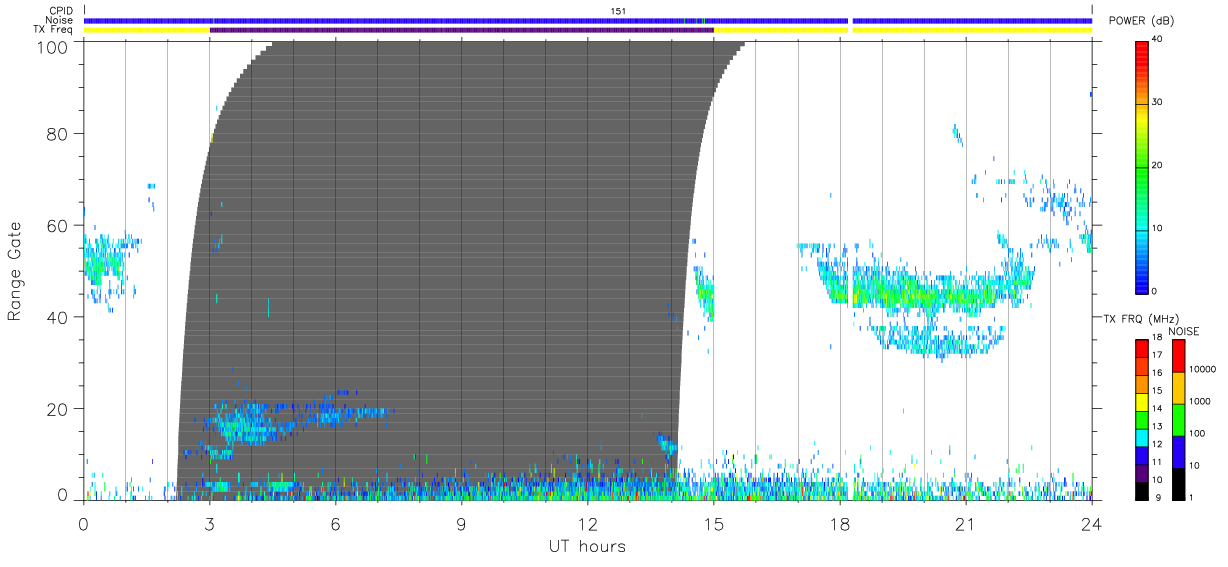Click the purple 10 MHz swatch in the TX FRQ legend
This screenshot has width=1228, height=567.
click(1142, 473)
